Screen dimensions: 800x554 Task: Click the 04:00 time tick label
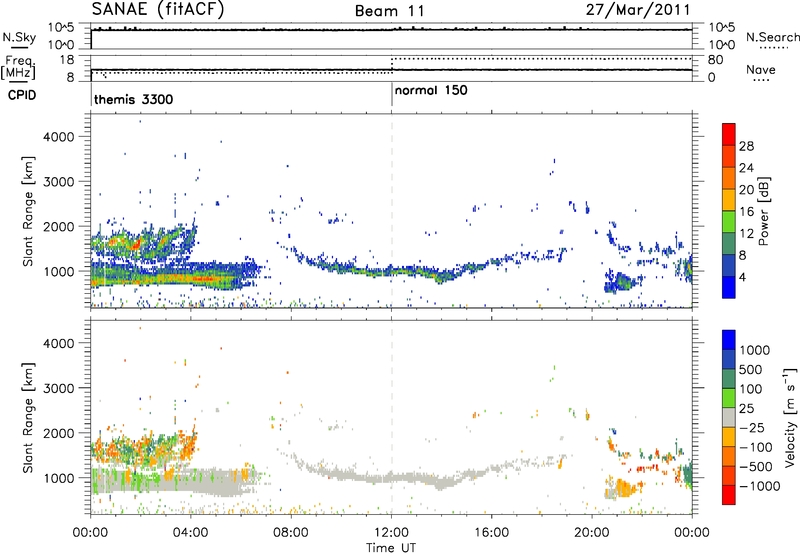pyautogui.click(x=190, y=533)
